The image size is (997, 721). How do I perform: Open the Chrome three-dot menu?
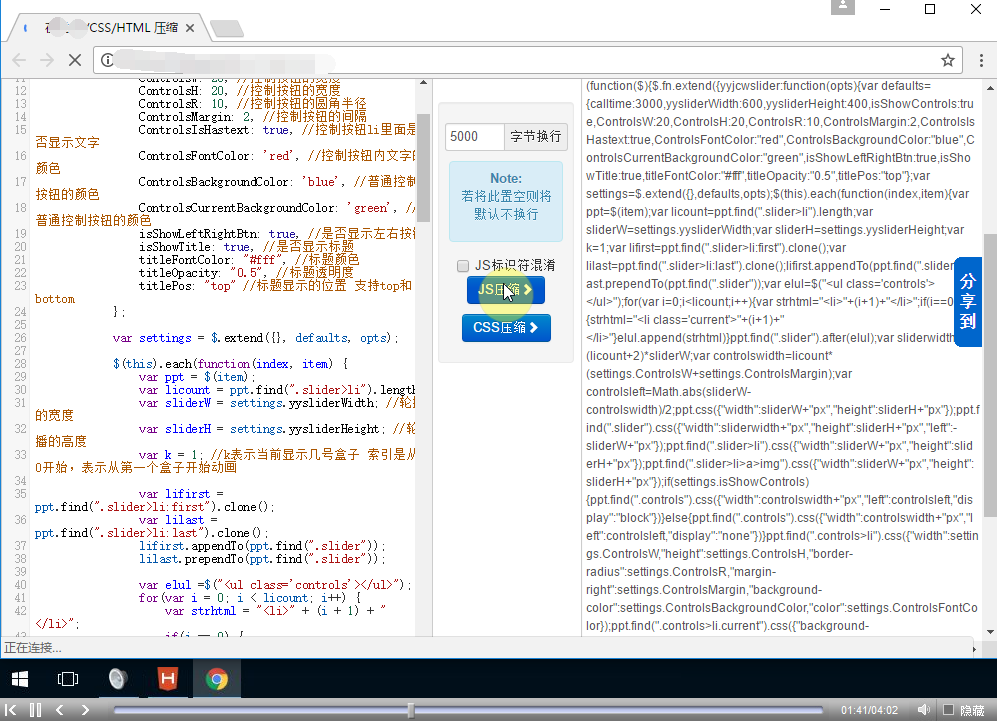click(x=979, y=60)
